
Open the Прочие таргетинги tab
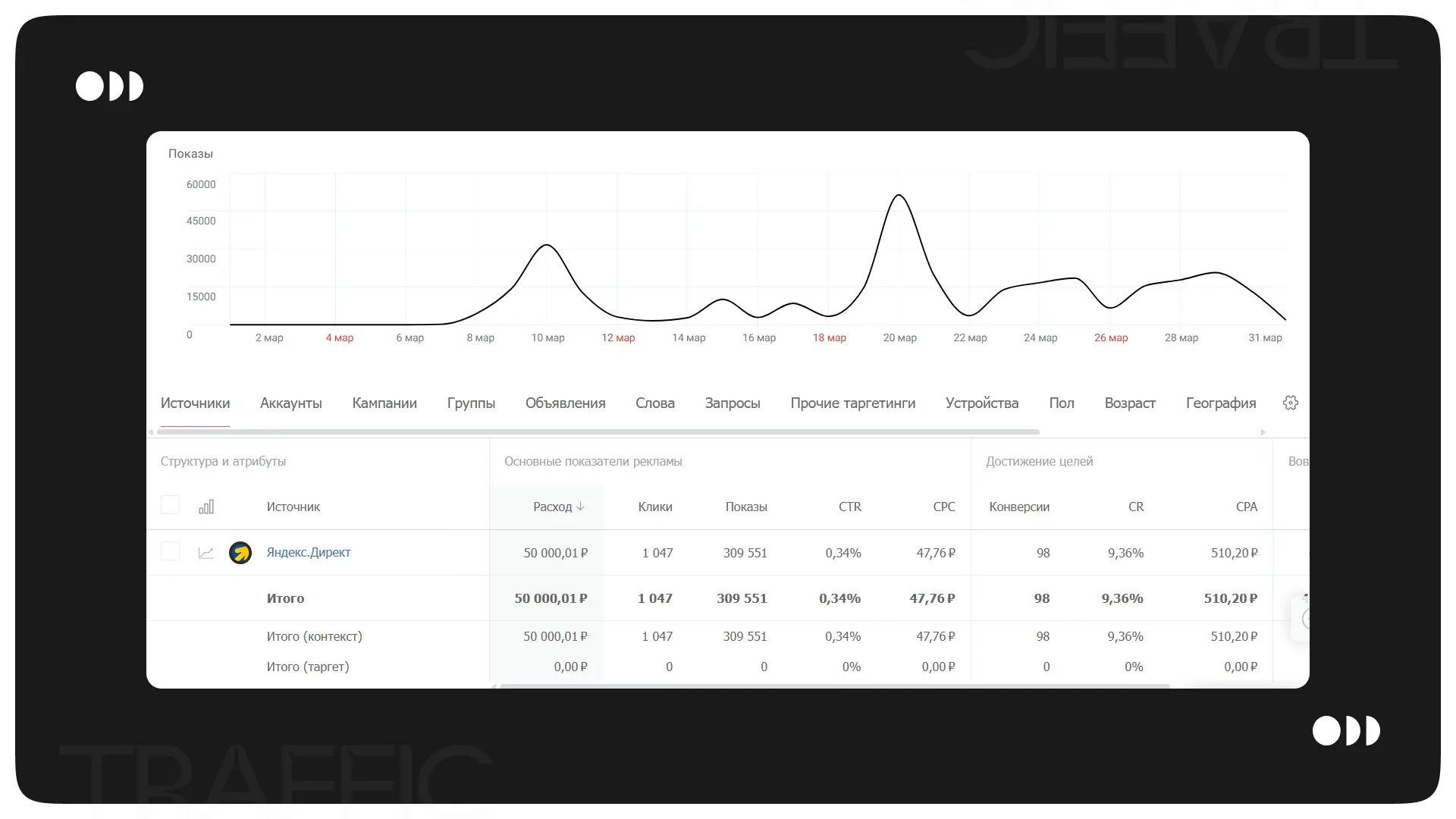[852, 403]
